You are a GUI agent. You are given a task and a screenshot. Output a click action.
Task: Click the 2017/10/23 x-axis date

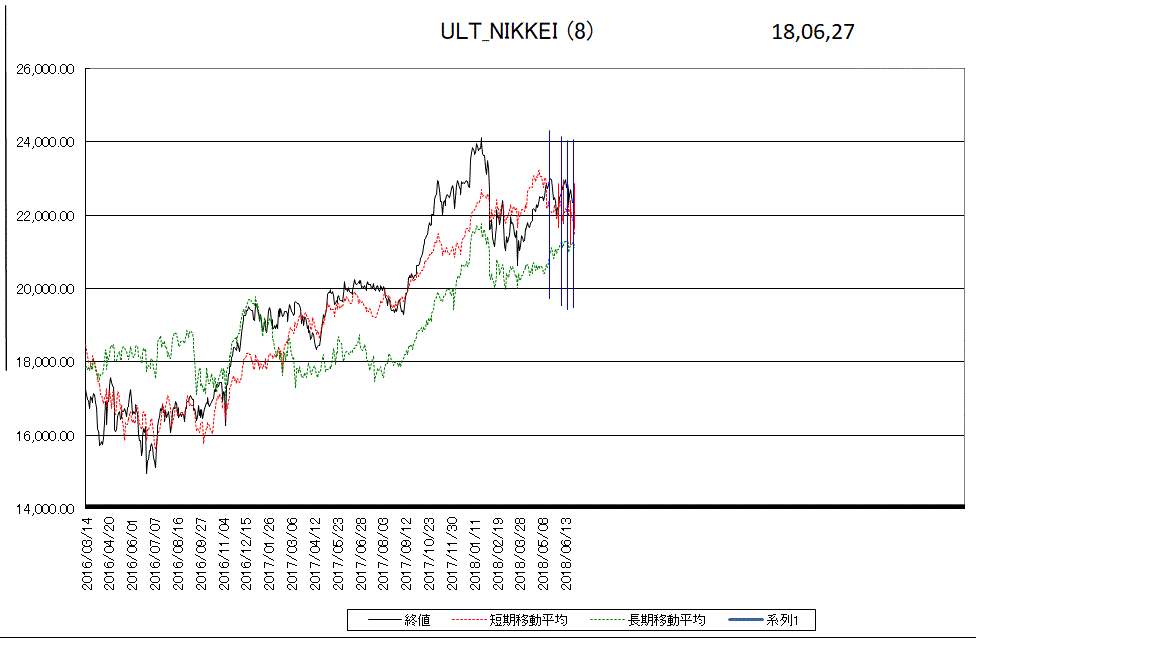[x=429, y=553]
